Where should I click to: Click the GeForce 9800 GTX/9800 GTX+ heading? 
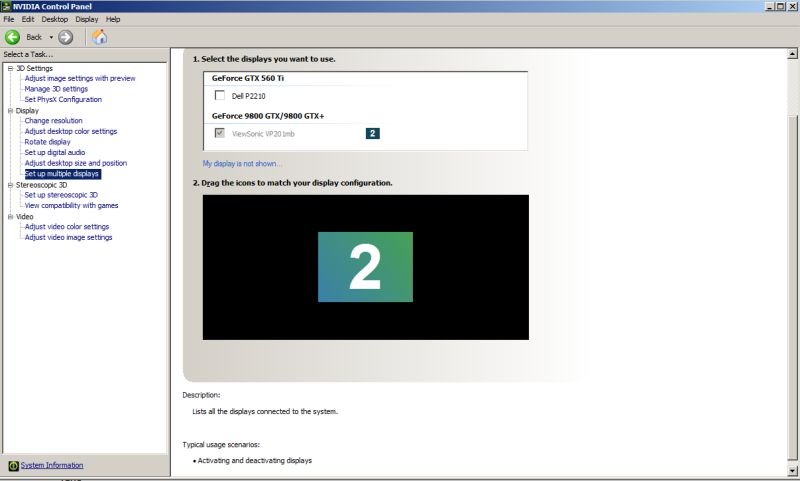click(268, 116)
